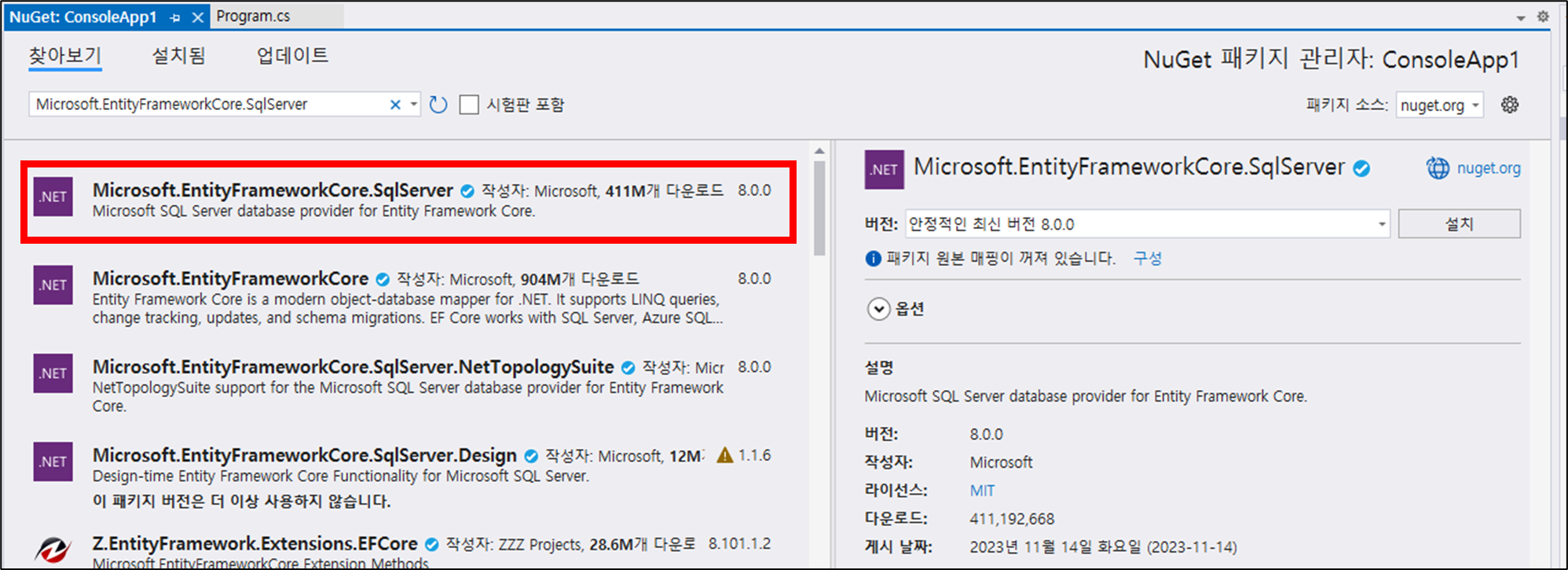Click version 8.101.1.2 of Z.EntityFramework.Extensions

pyautogui.click(x=739, y=544)
